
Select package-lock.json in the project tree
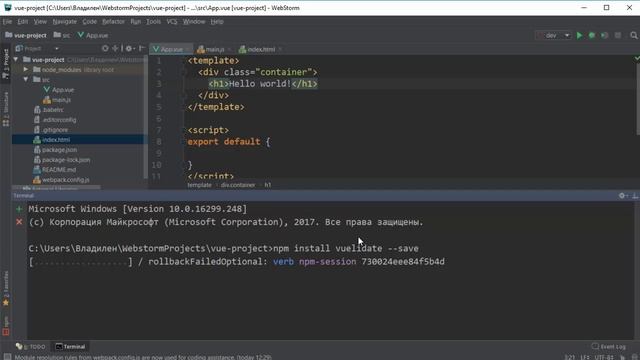pyautogui.click(x=62, y=160)
